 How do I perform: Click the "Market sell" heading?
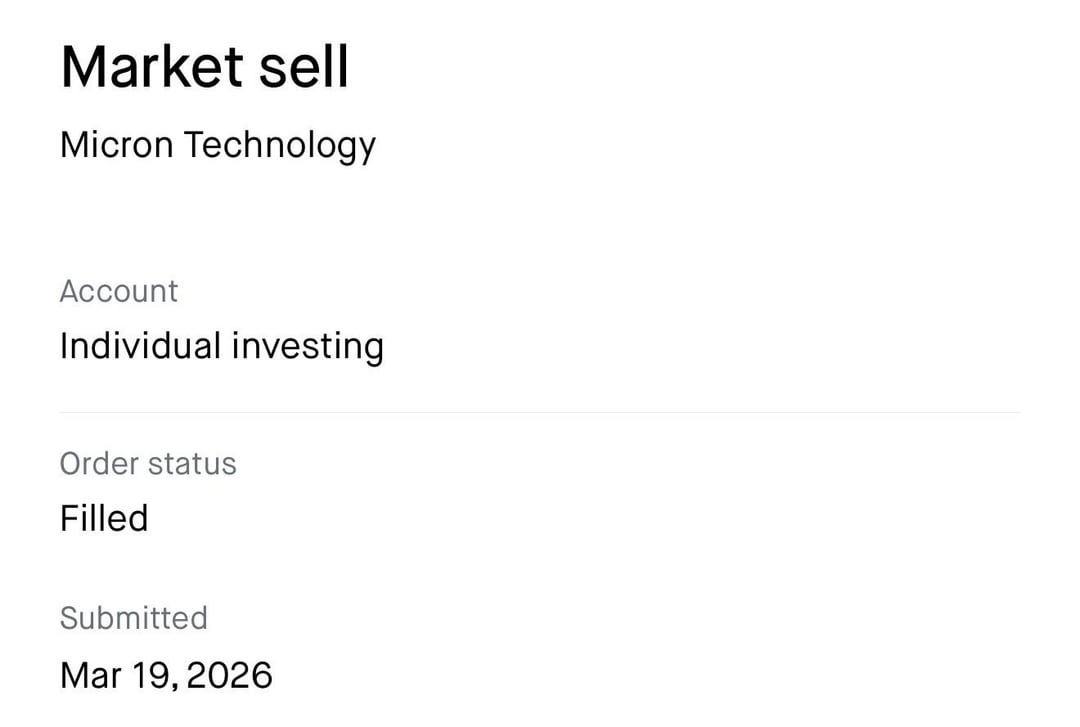tap(204, 68)
